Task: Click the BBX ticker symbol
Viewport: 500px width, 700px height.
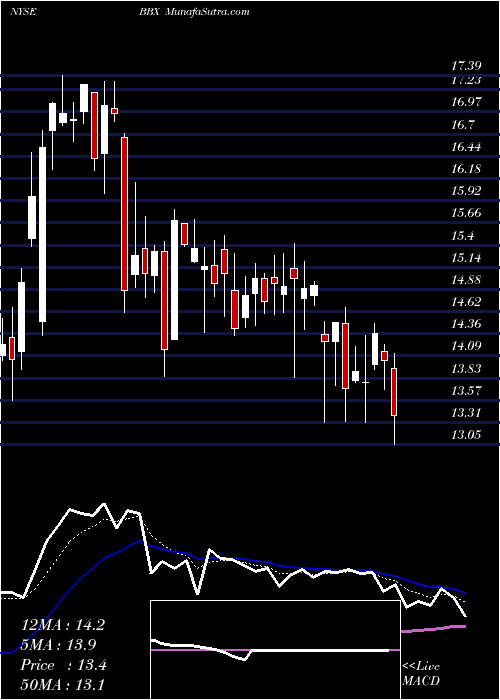Action: (x=150, y=12)
